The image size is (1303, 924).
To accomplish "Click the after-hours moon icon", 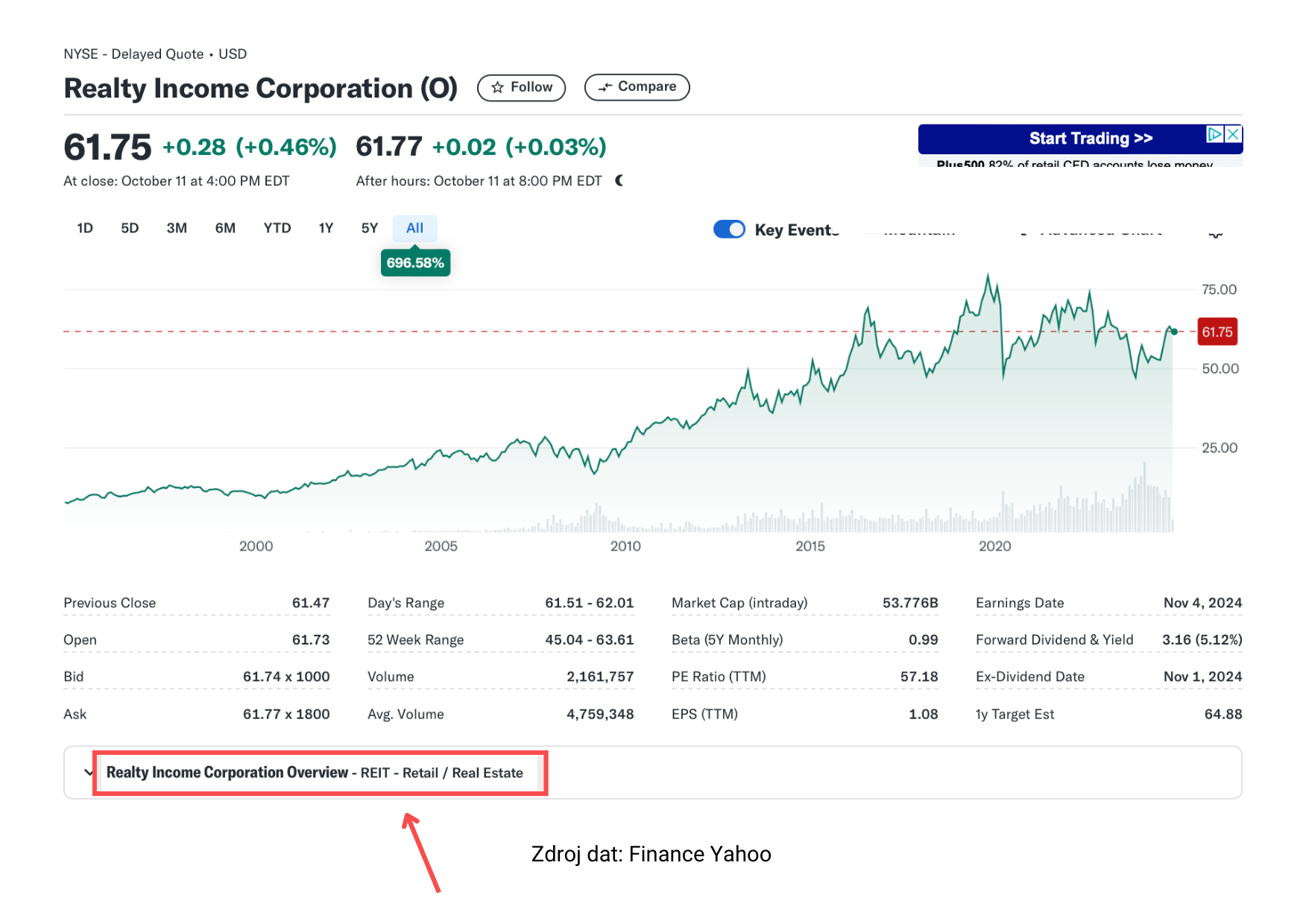I will [619, 180].
